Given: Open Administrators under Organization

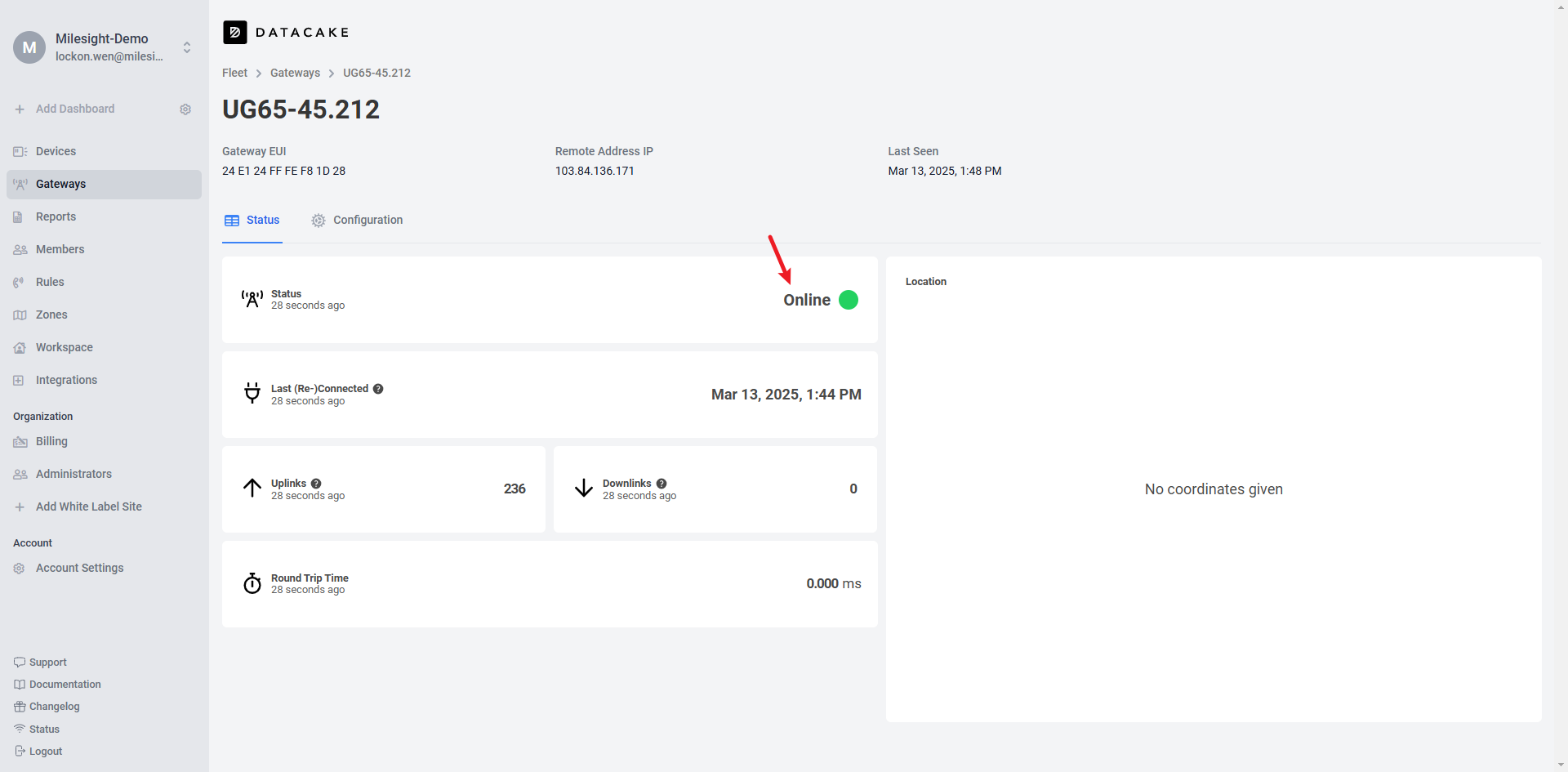Looking at the screenshot, I should click(104, 475).
